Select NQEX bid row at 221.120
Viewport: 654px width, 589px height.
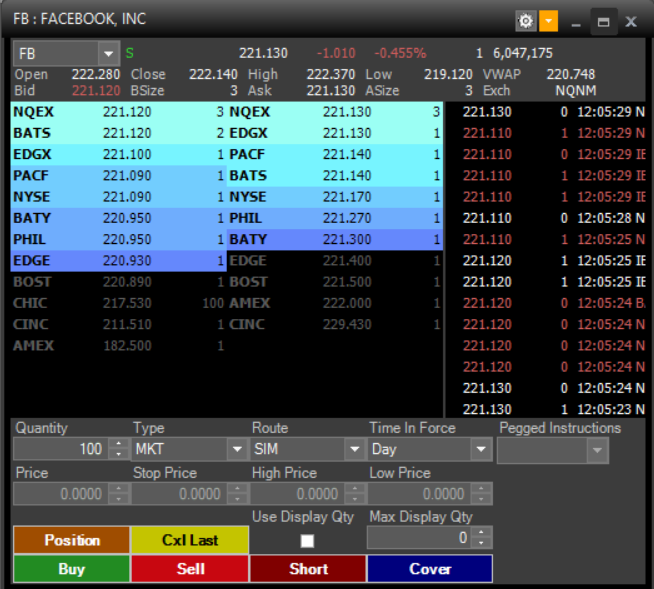pyautogui.click(x=118, y=112)
